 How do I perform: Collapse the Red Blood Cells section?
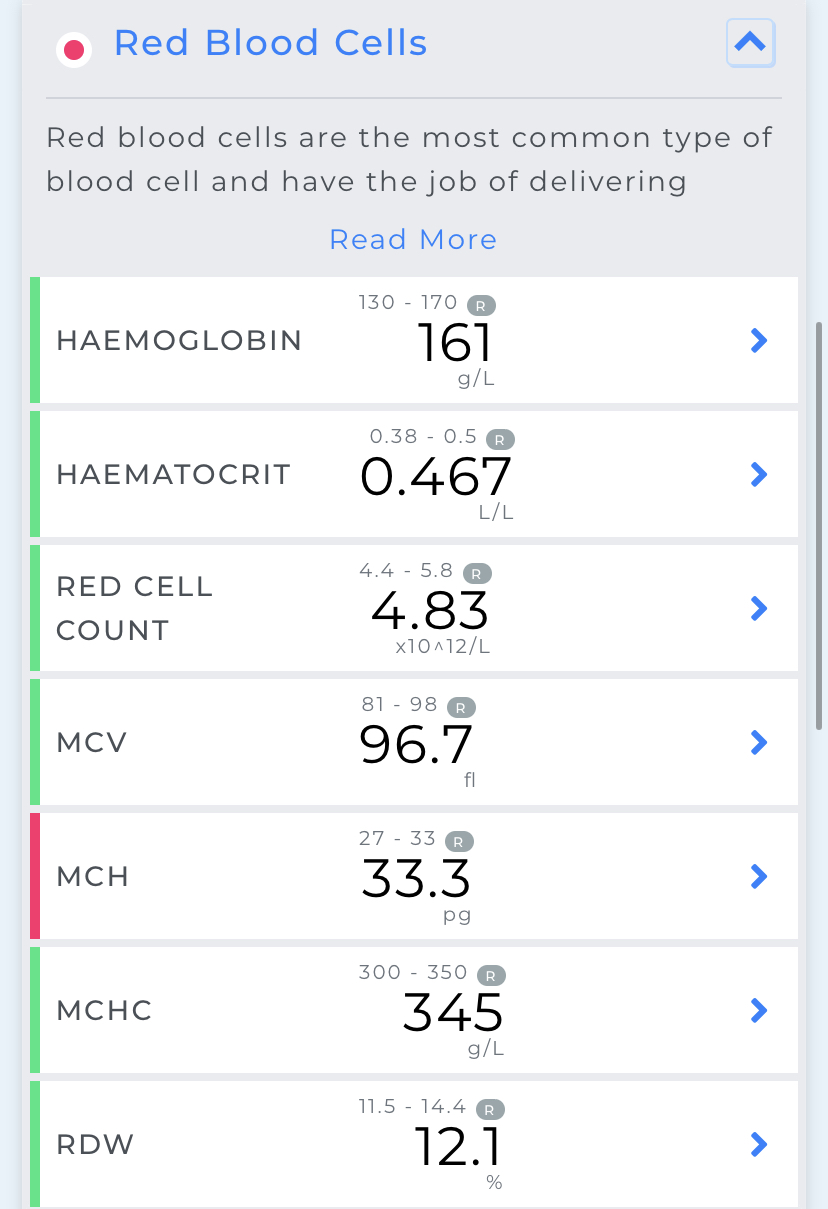(750, 43)
